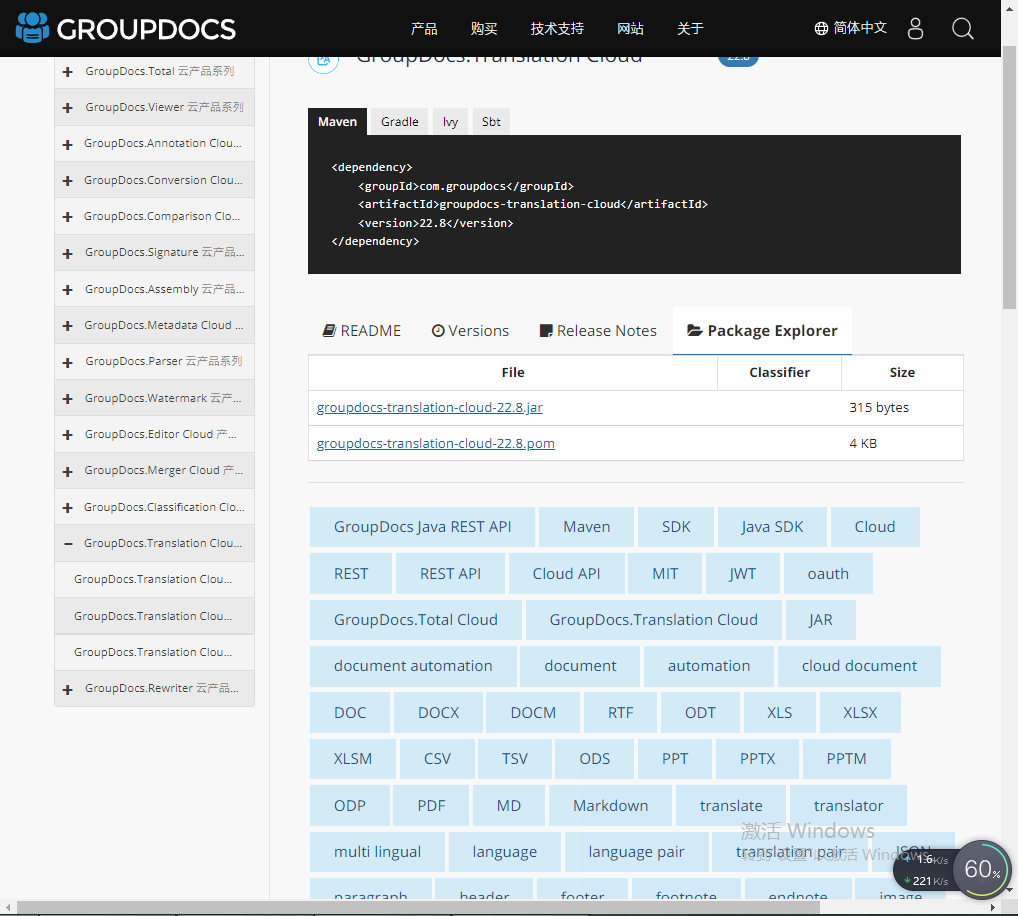Viewport: 1018px width, 916px height.
Task: Open the search magnifier icon
Action: [x=962, y=29]
